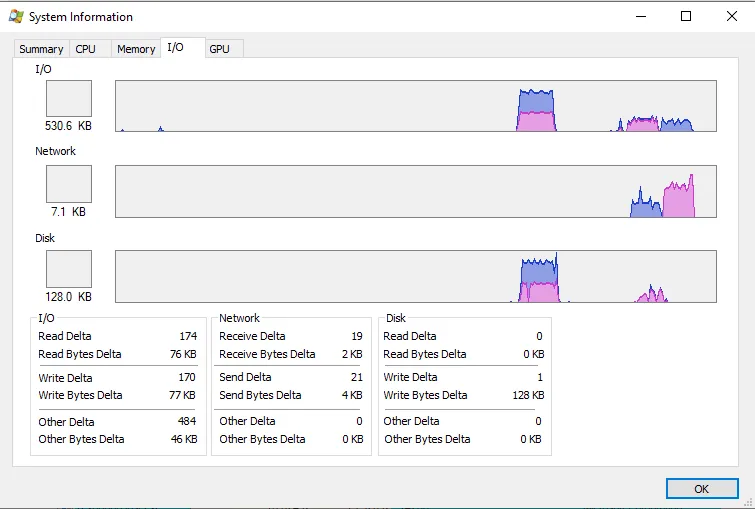
Task: Maximize the System Information window
Action: pyautogui.click(x=686, y=16)
